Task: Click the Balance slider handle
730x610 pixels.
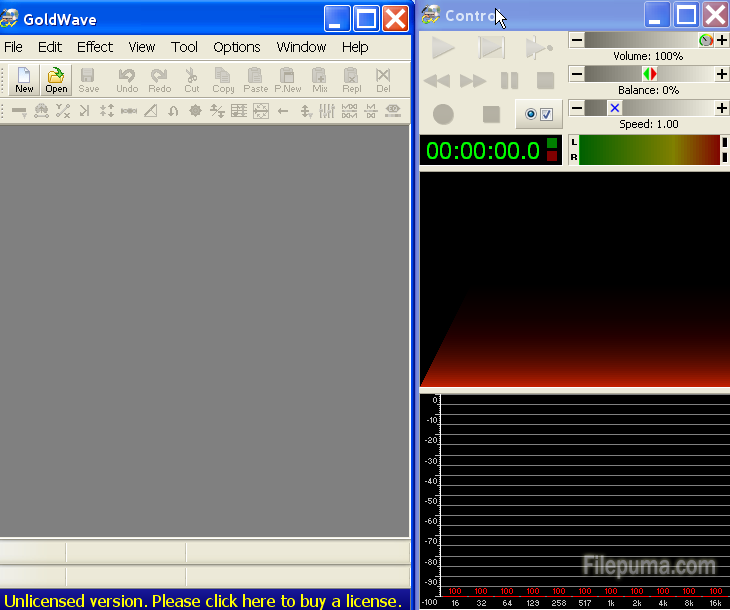Action: tap(649, 74)
